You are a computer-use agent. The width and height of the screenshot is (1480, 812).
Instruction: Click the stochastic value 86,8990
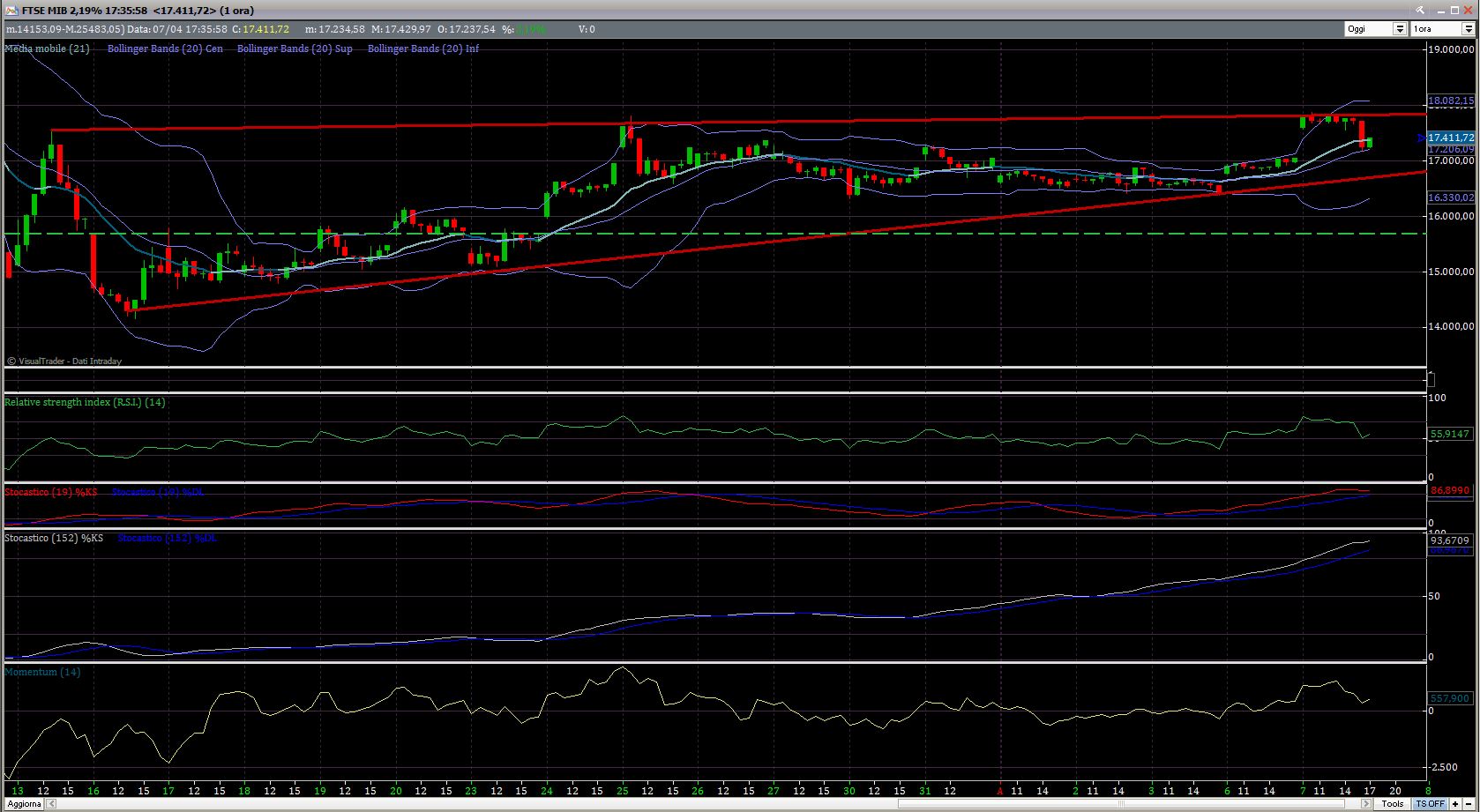pyautogui.click(x=1450, y=490)
